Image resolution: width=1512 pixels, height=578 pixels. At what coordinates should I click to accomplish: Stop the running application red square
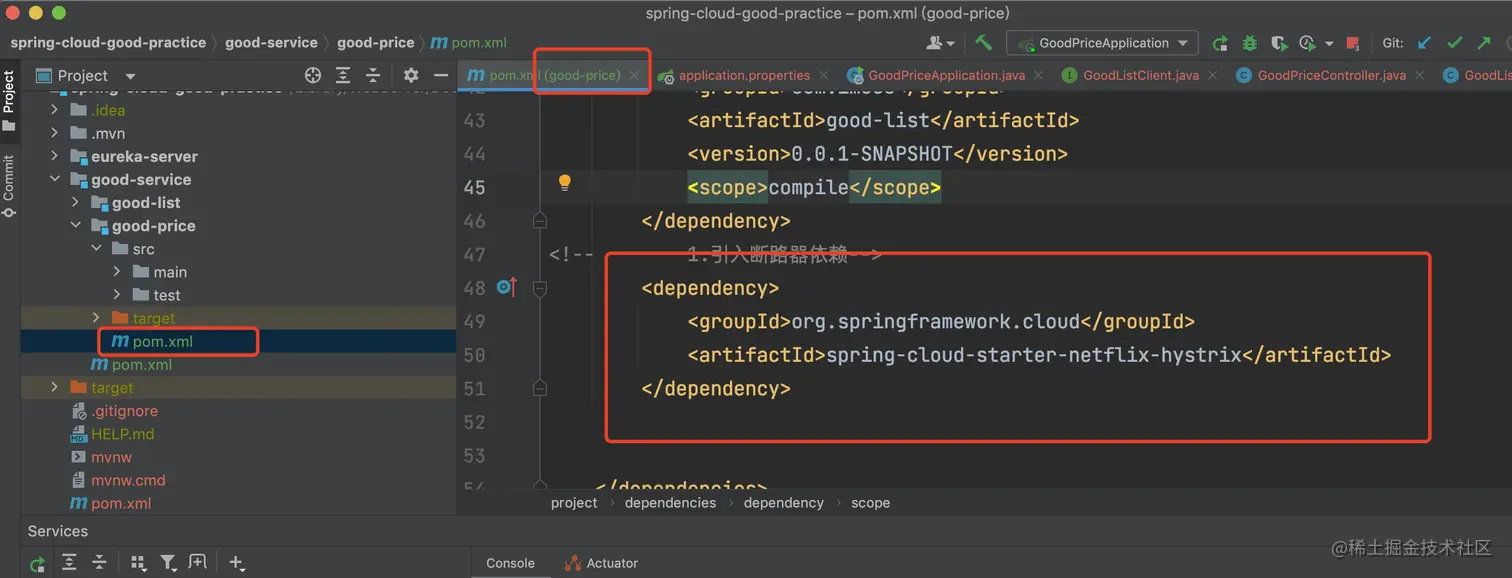pos(1353,43)
